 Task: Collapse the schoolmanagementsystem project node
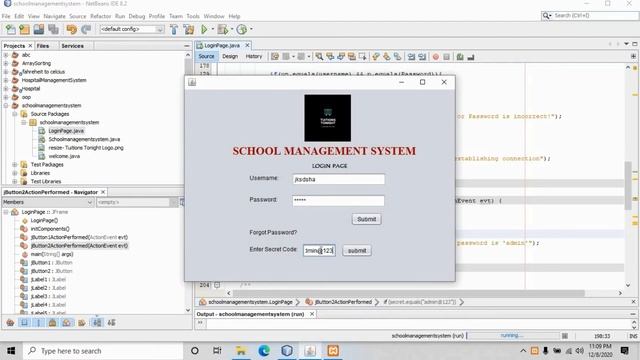pyautogui.click(x=6, y=106)
